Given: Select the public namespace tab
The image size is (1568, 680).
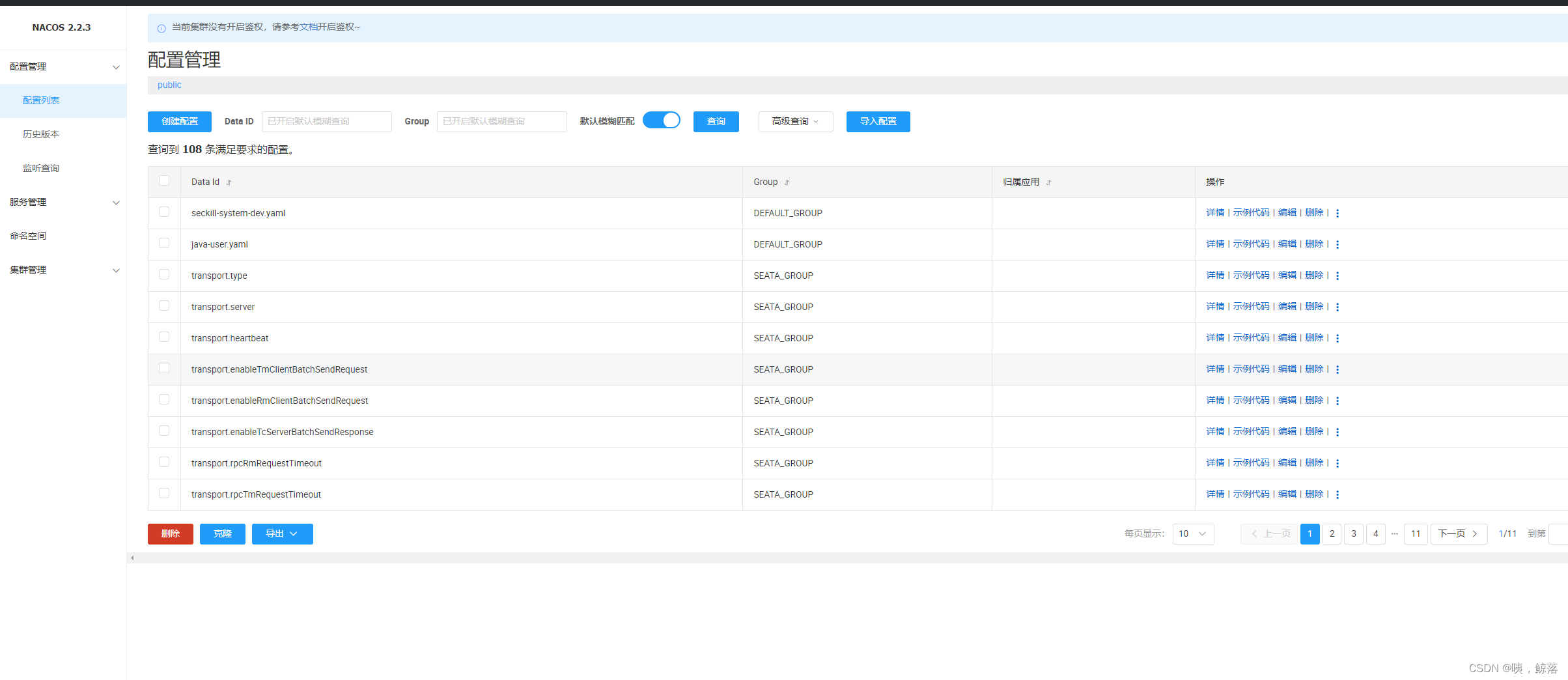Looking at the screenshot, I should click(169, 85).
